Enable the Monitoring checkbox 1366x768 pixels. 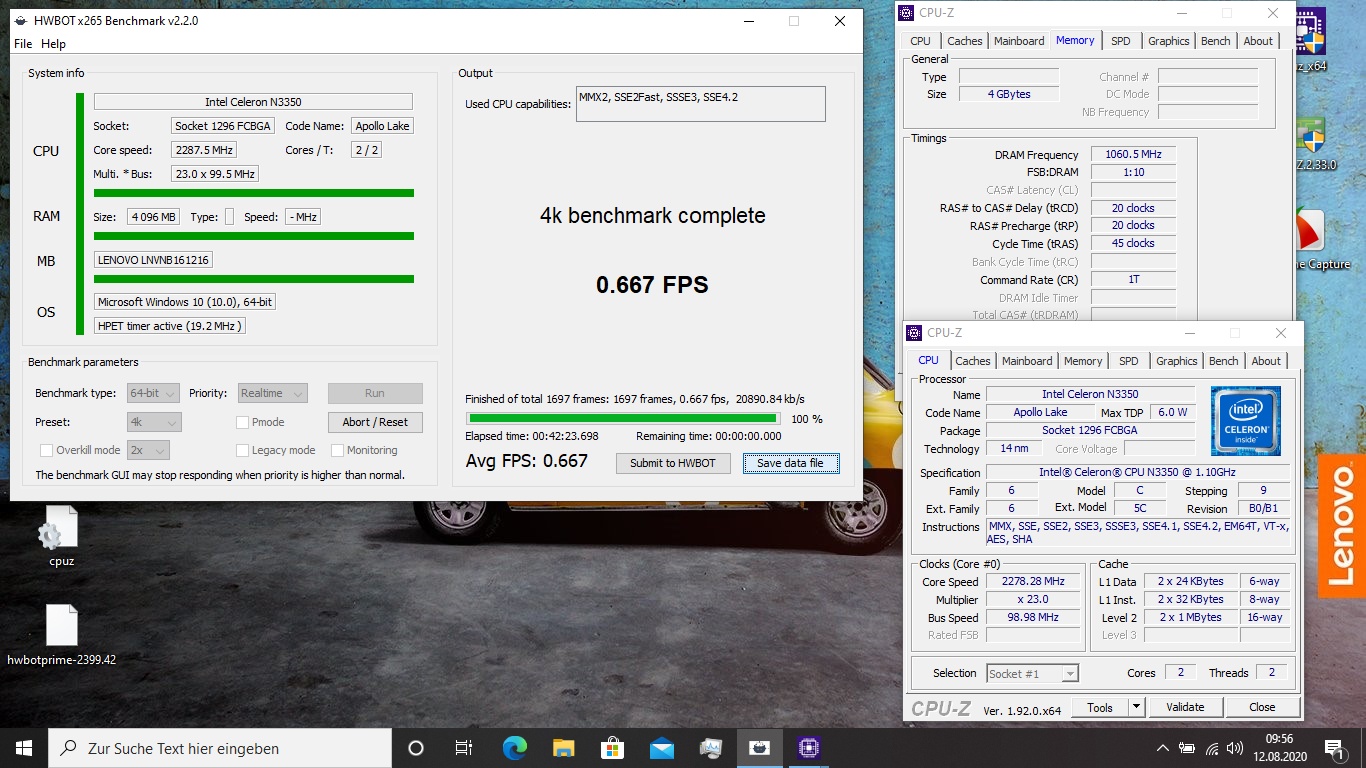point(338,450)
